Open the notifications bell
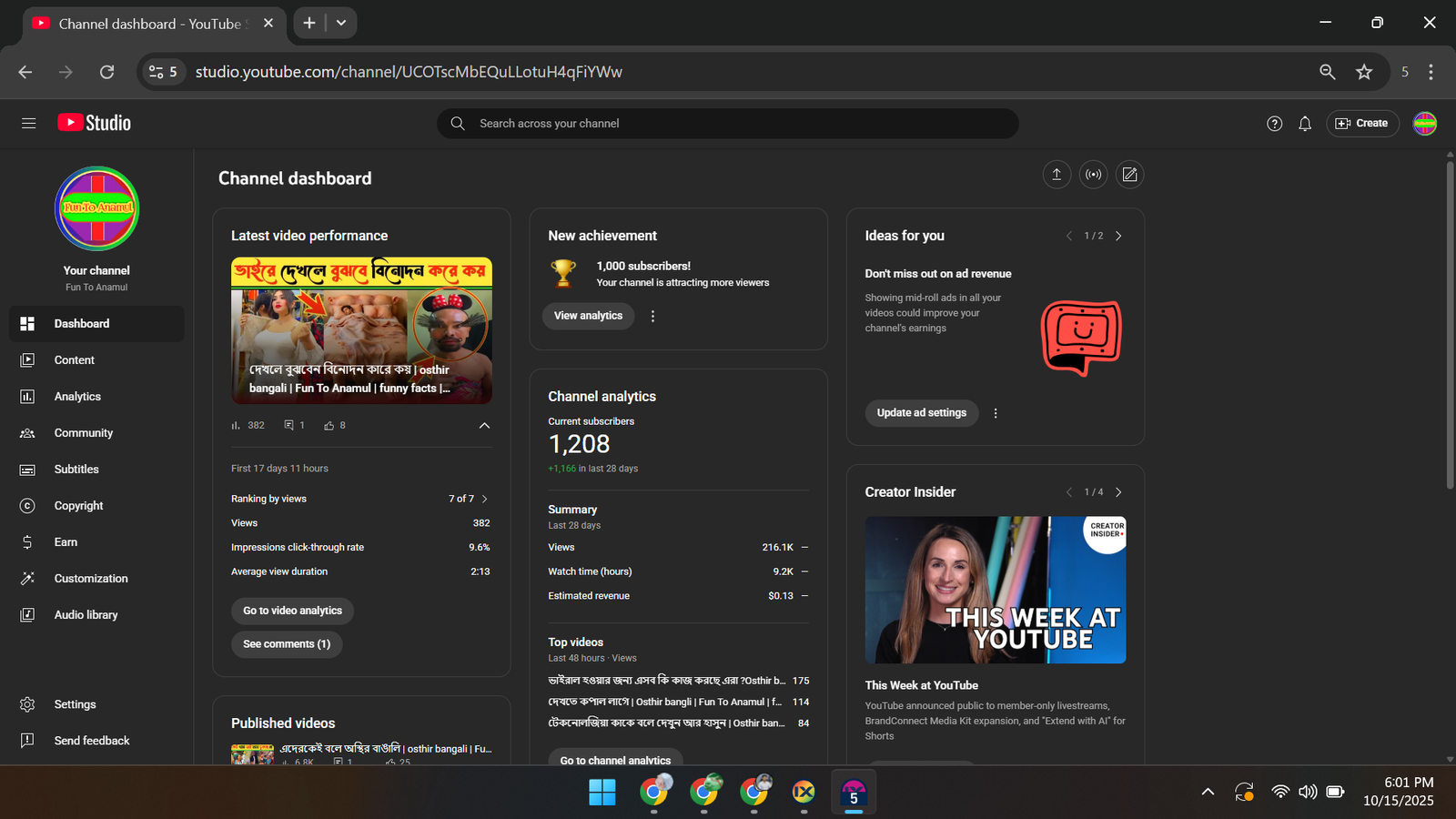The image size is (1456, 819). click(1305, 124)
